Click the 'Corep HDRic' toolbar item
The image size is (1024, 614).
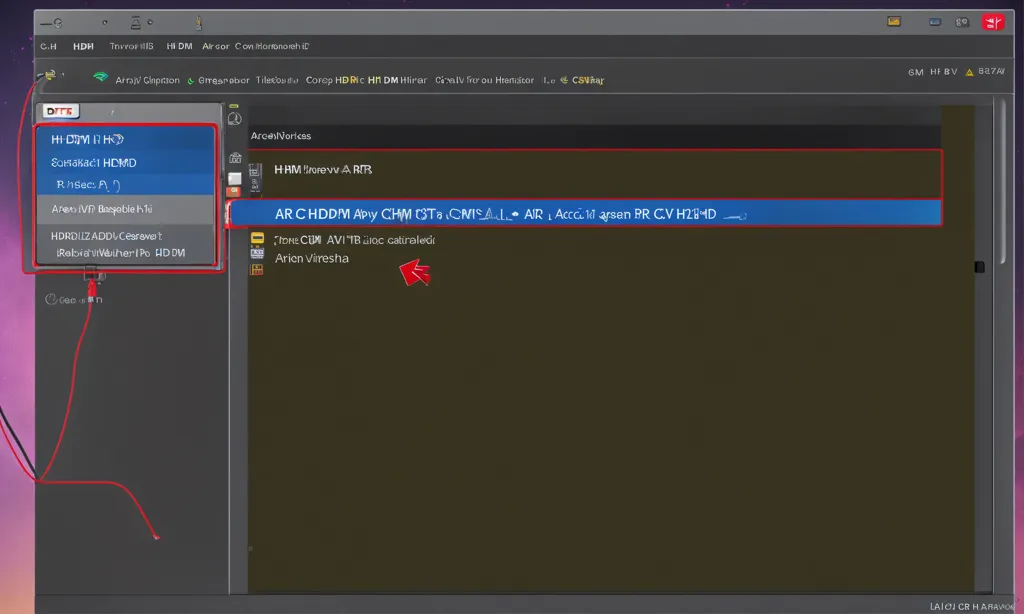(x=333, y=80)
